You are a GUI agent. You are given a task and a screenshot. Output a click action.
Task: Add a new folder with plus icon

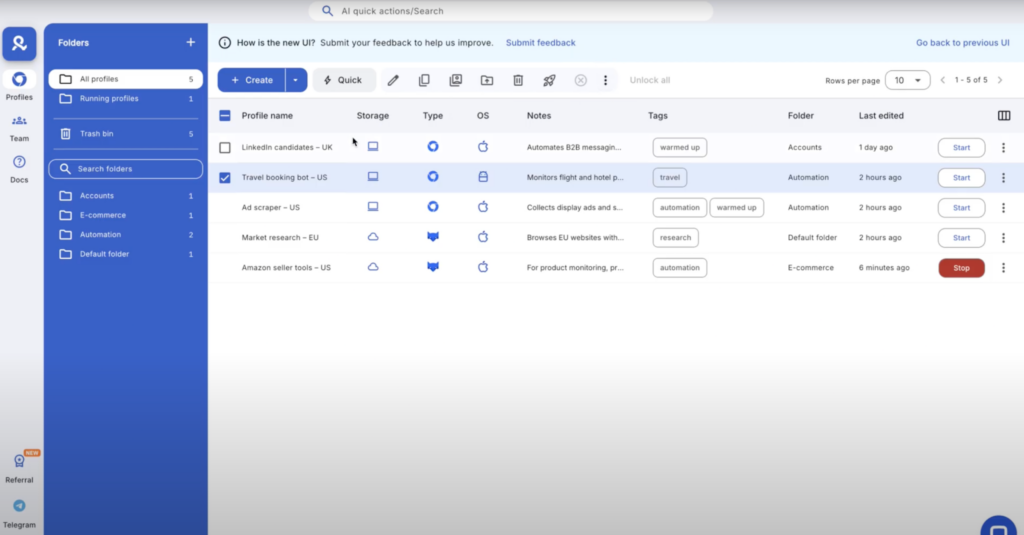point(191,43)
